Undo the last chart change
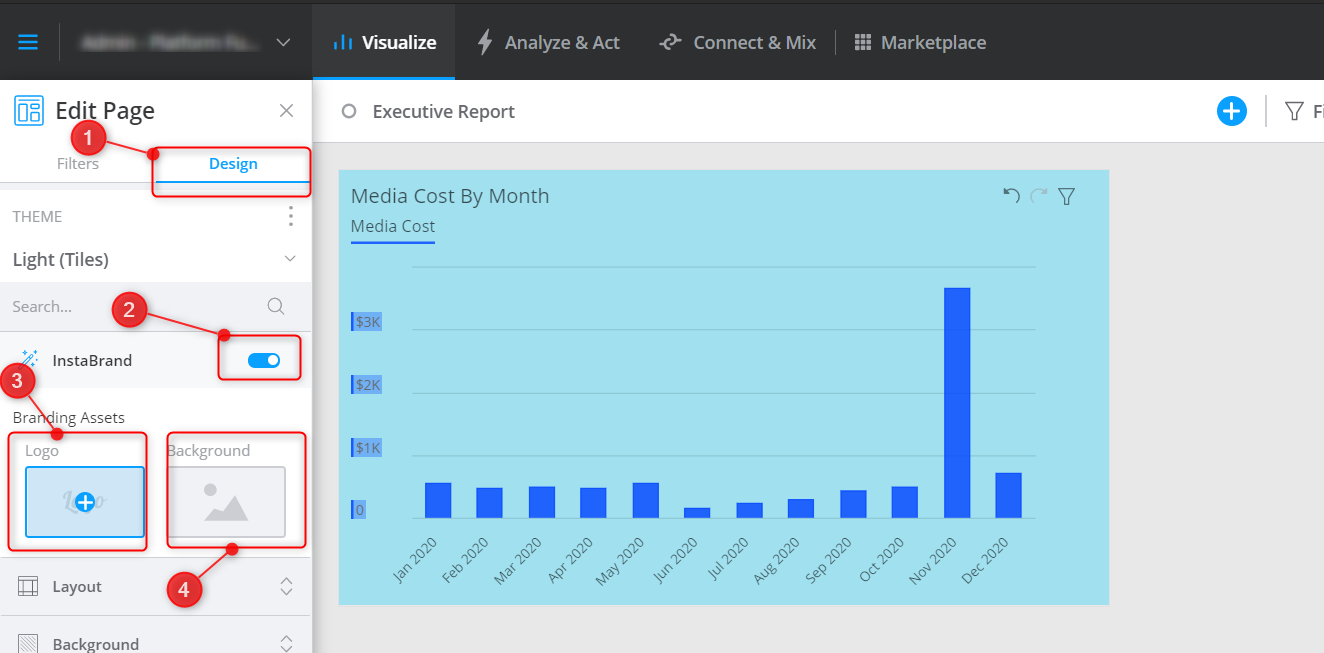 [1010, 196]
